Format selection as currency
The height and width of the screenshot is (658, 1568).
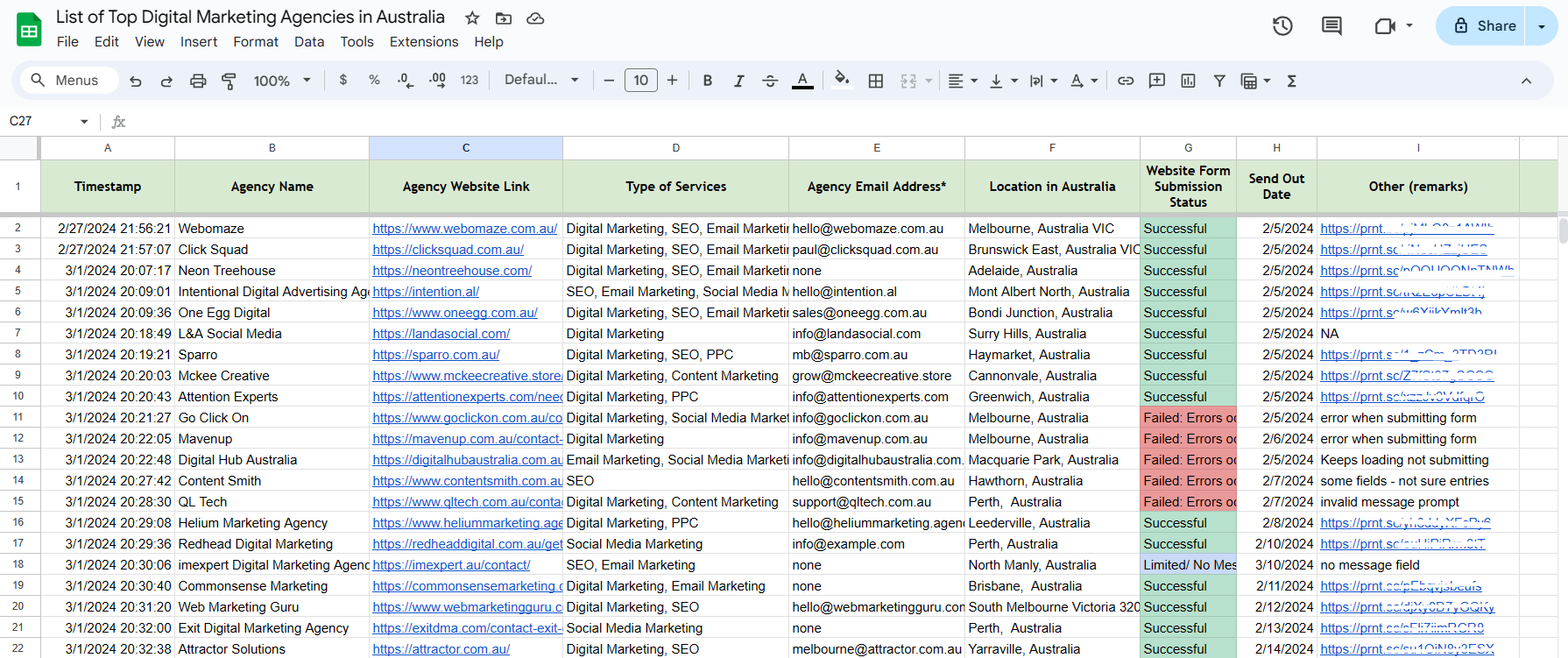pos(343,80)
